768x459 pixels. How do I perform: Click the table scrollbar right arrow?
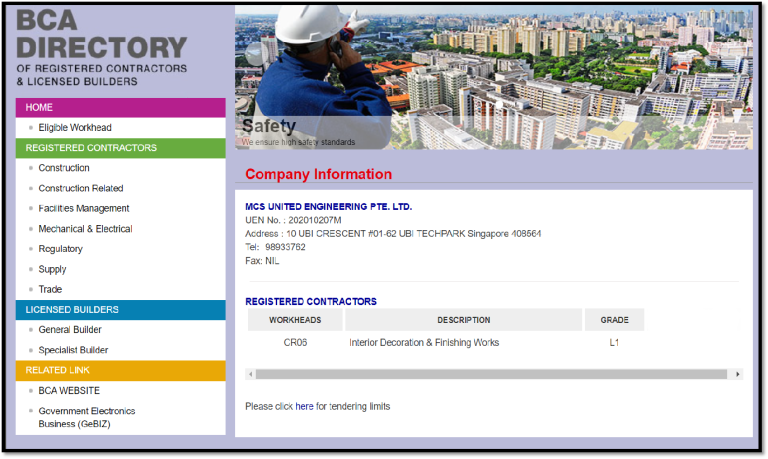click(738, 374)
